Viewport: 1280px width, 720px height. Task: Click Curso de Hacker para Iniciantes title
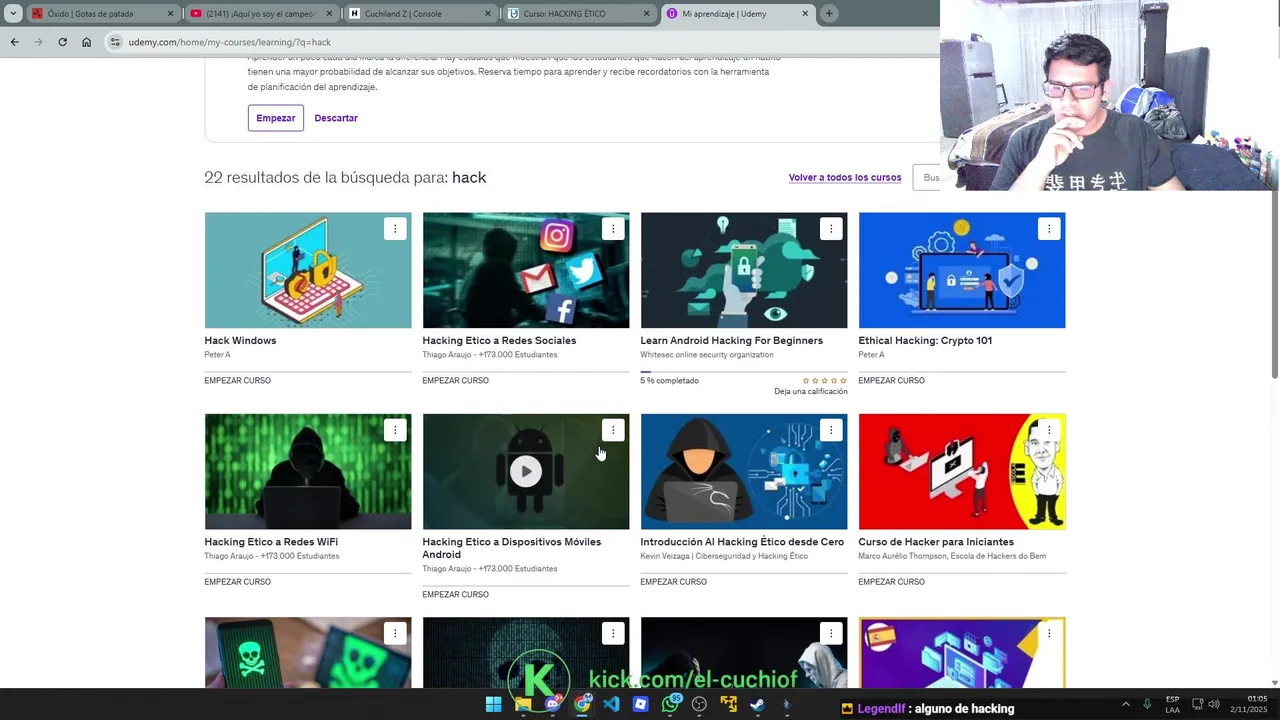point(936,542)
